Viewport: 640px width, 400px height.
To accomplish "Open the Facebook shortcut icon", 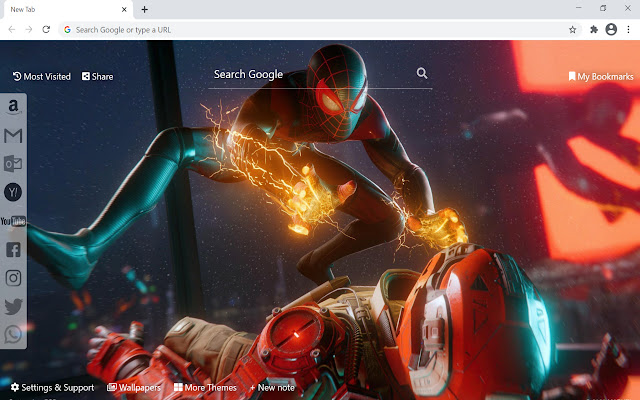I will [x=13, y=249].
